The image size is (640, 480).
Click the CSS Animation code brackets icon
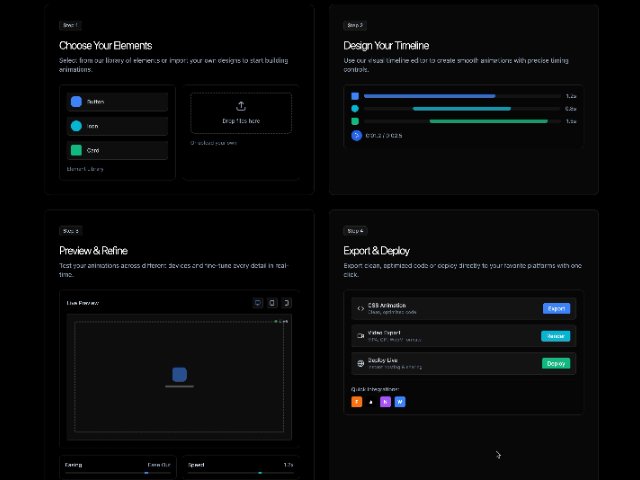click(360, 309)
